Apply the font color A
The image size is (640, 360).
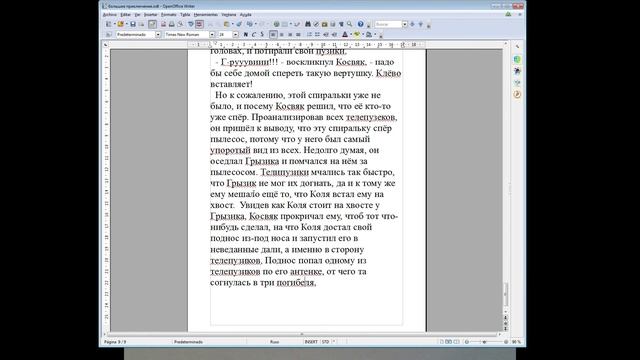(x=345, y=35)
